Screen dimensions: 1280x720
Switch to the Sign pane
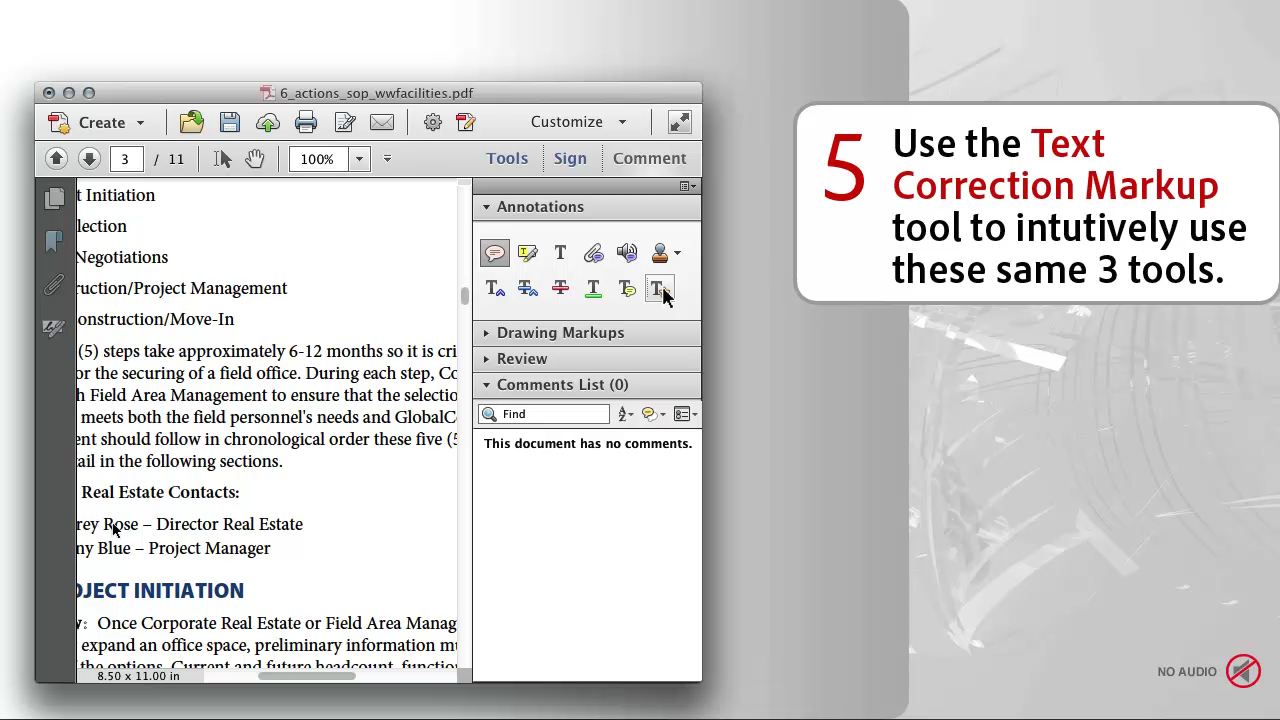click(570, 158)
